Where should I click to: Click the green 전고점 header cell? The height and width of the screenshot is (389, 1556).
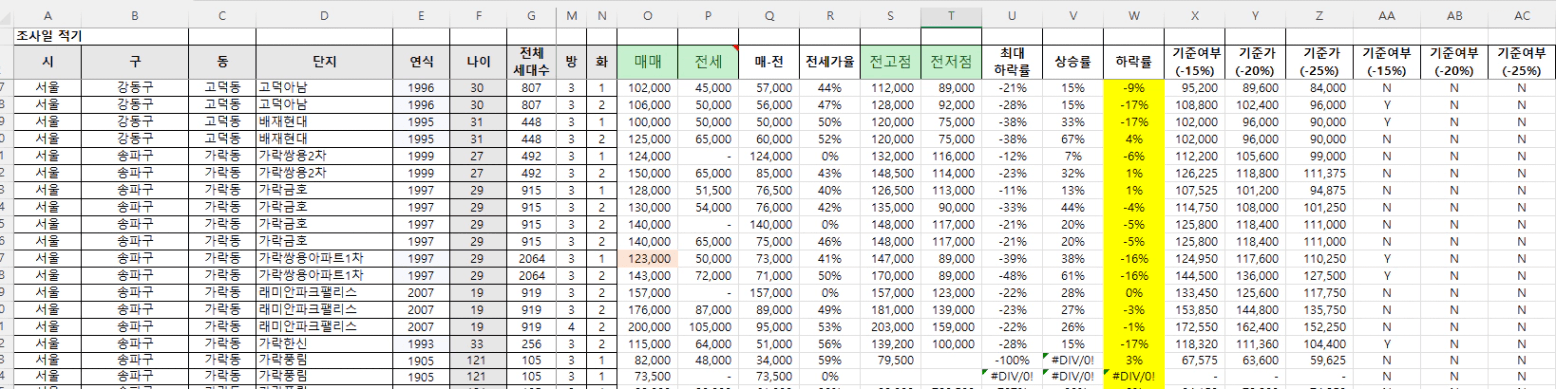click(x=890, y=61)
